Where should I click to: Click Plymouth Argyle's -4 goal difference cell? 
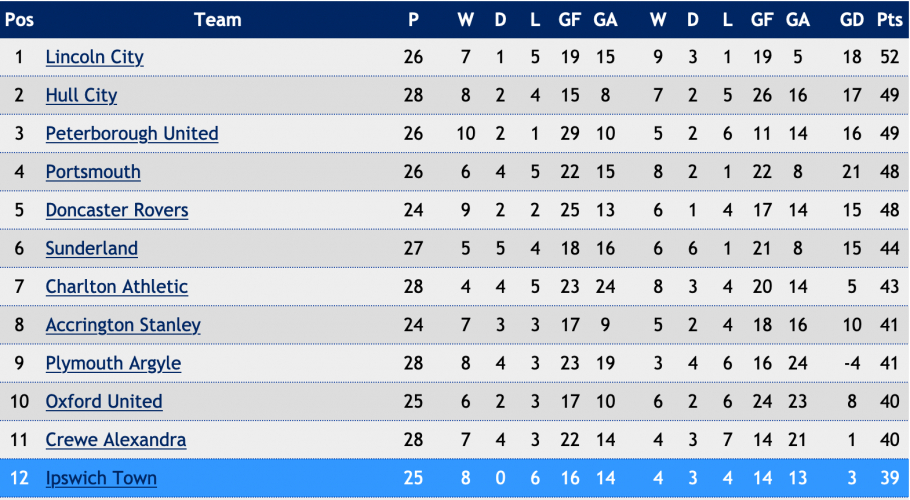pyautogui.click(x=852, y=363)
